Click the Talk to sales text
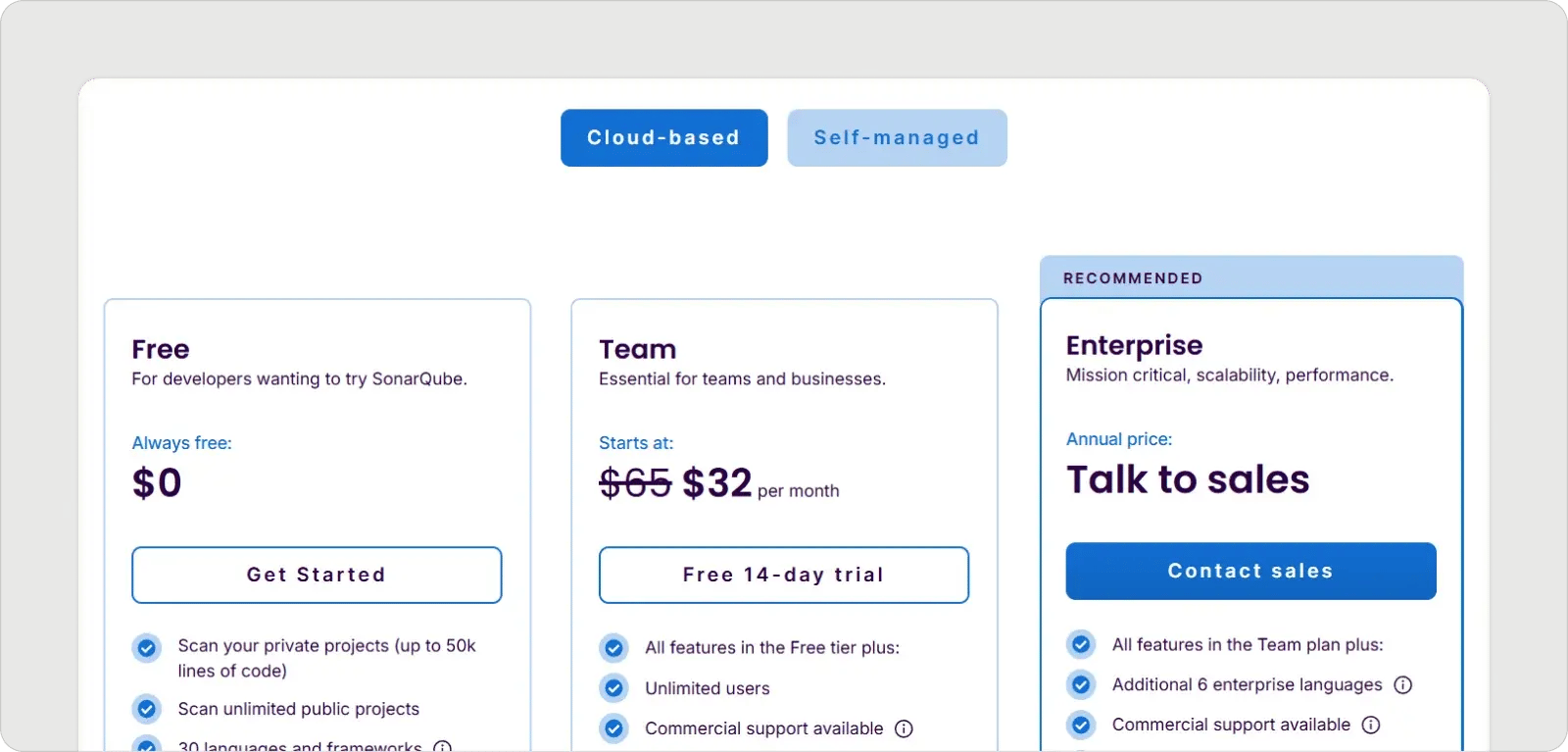This screenshot has height=752, width=1568. point(1188,479)
